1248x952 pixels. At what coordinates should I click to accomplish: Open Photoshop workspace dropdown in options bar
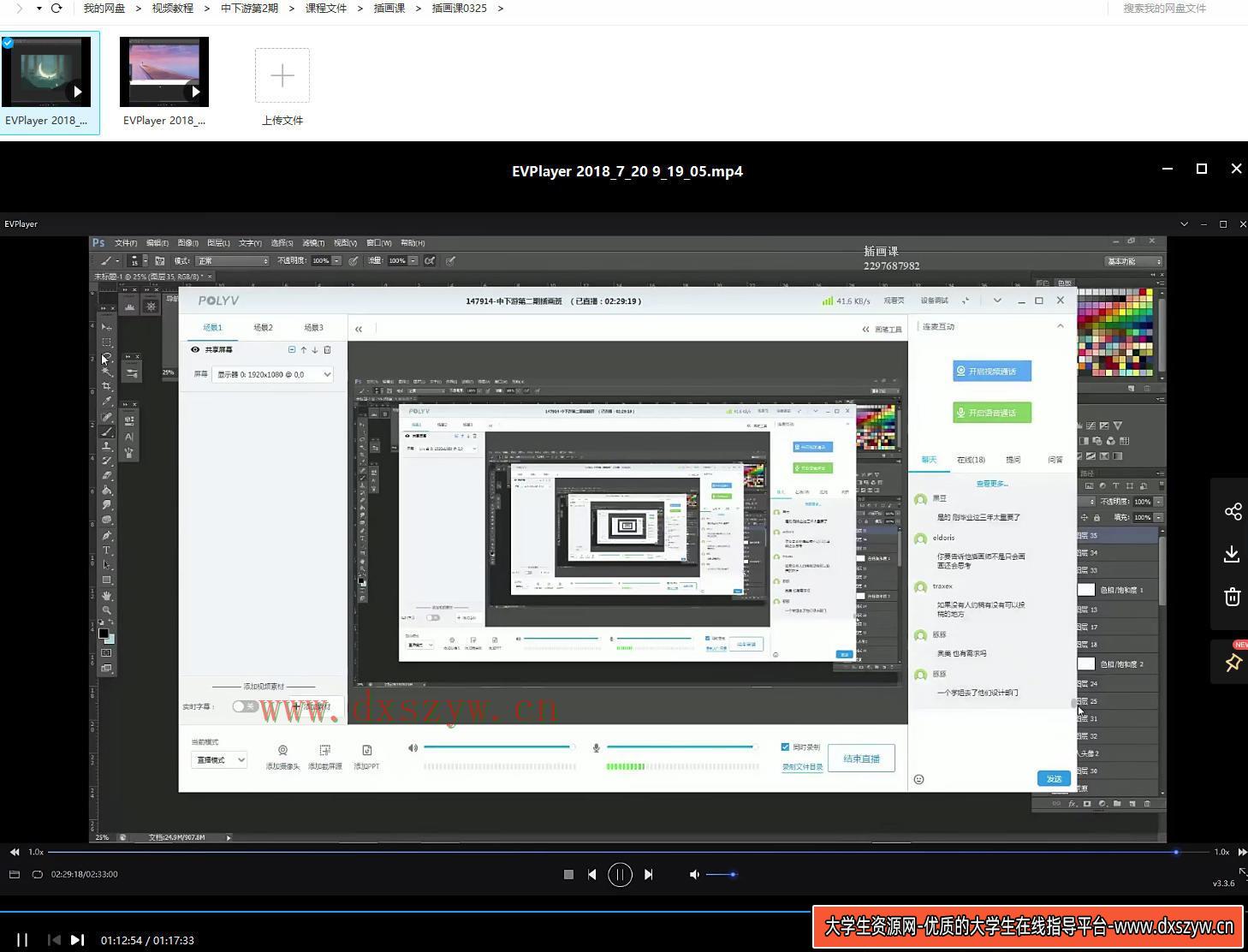coord(1134,261)
